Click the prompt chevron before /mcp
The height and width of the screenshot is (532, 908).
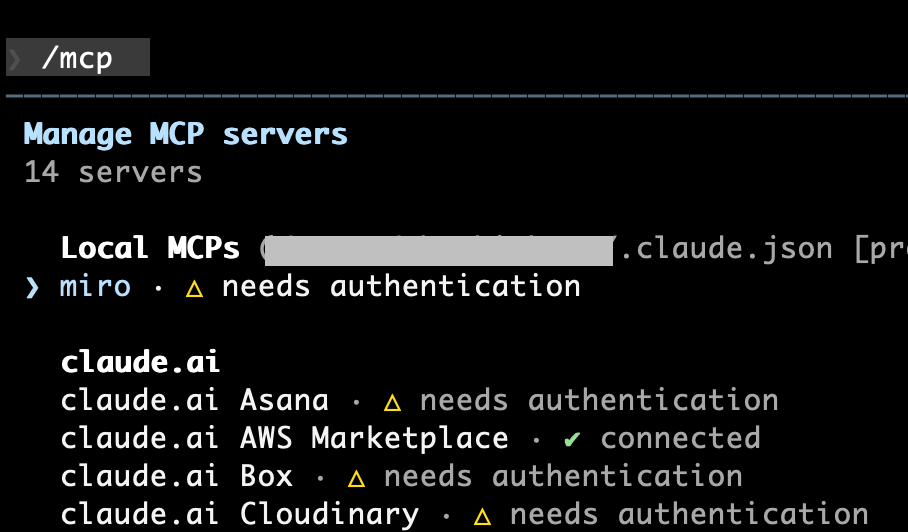click(16, 59)
